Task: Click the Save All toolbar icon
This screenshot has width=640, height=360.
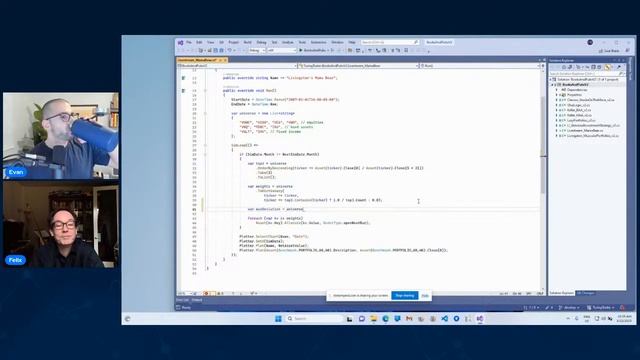Action: click(x=222, y=50)
